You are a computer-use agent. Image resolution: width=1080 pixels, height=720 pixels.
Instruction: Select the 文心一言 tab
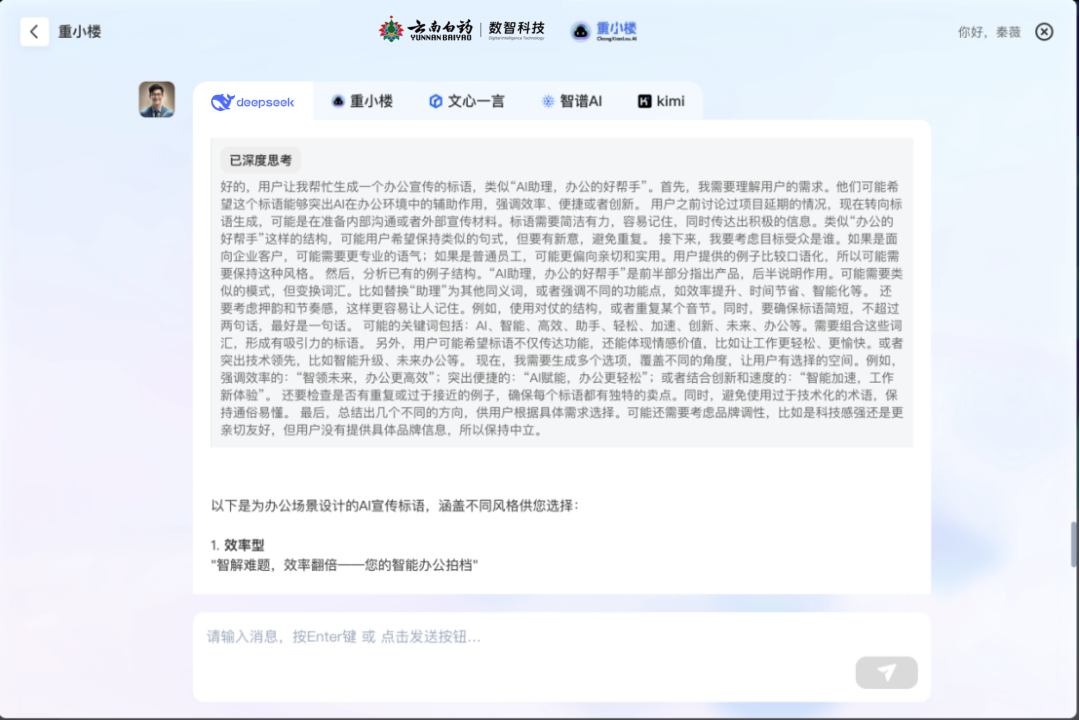click(x=467, y=102)
